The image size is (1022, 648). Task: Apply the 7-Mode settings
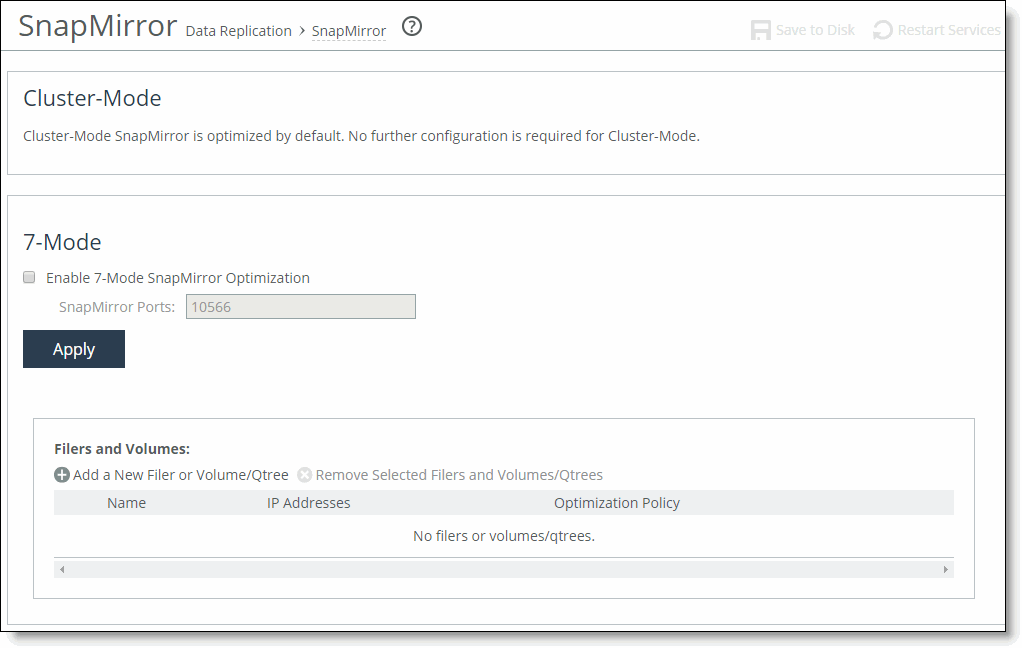[74, 349]
